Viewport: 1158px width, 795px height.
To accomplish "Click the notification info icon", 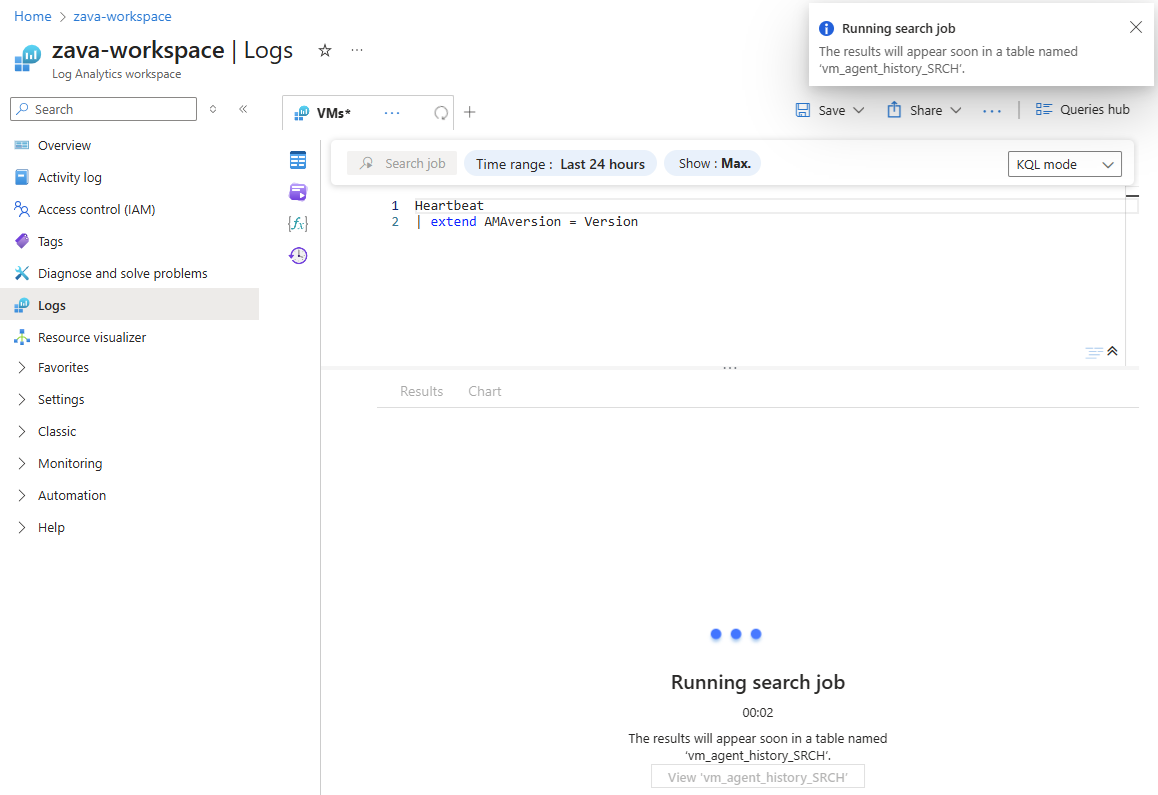I will click(x=826, y=29).
